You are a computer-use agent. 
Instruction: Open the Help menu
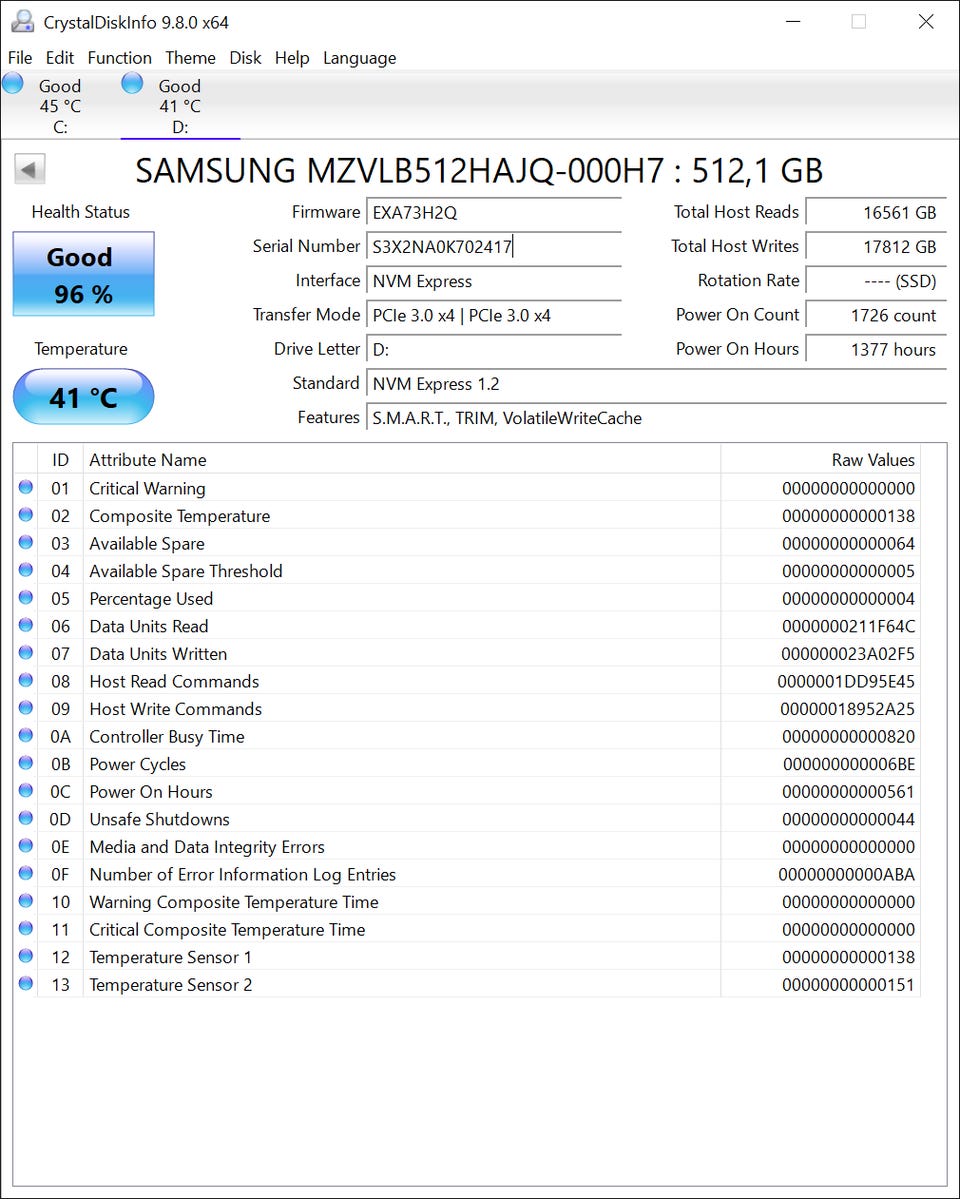[292, 58]
